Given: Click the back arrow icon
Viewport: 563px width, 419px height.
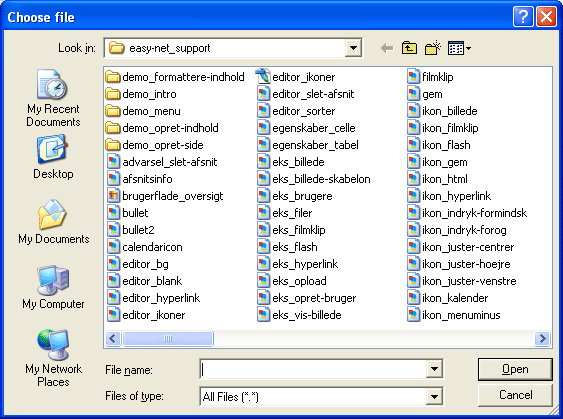Looking at the screenshot, I should click(387, 48).
